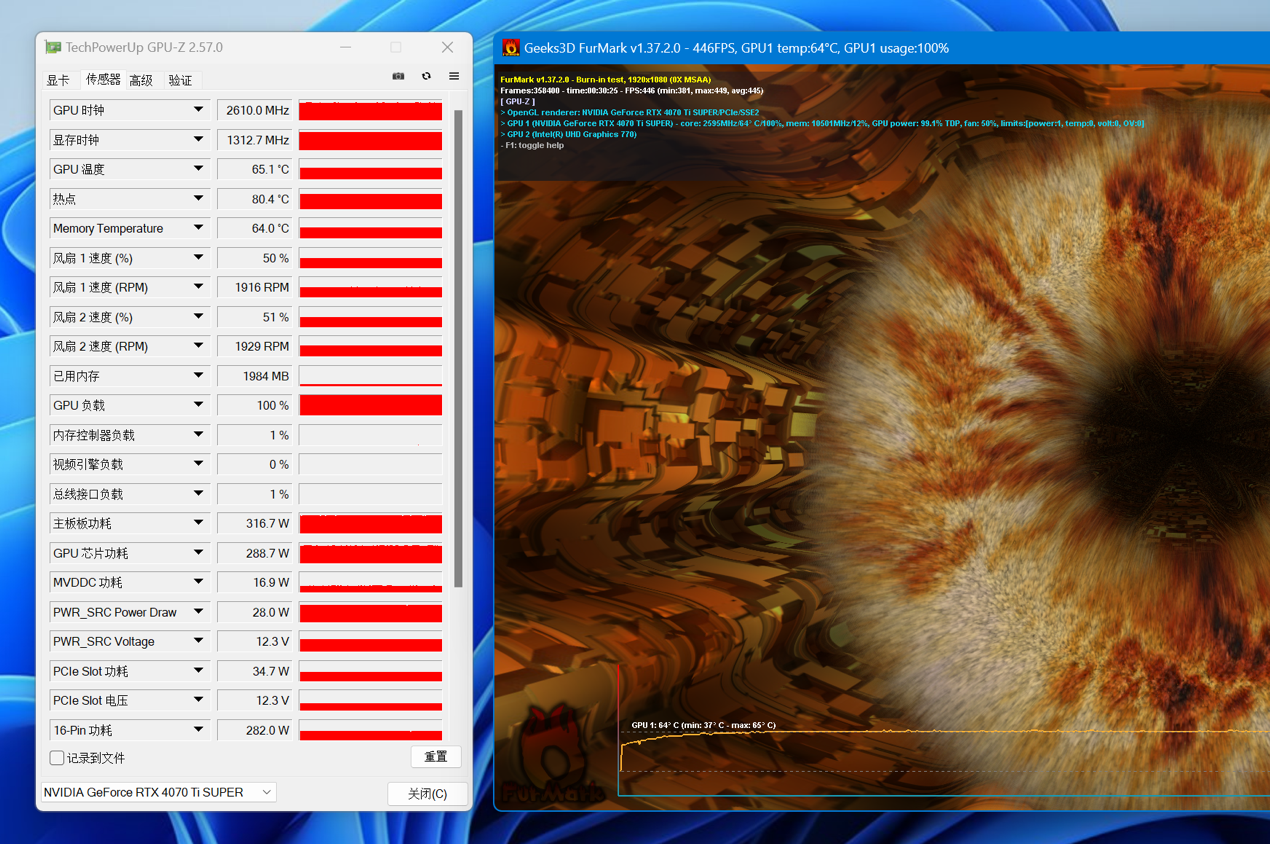Click the GPU-Z app icon in title bar
Screen dimensions: 1270x844
click(53, 47)
